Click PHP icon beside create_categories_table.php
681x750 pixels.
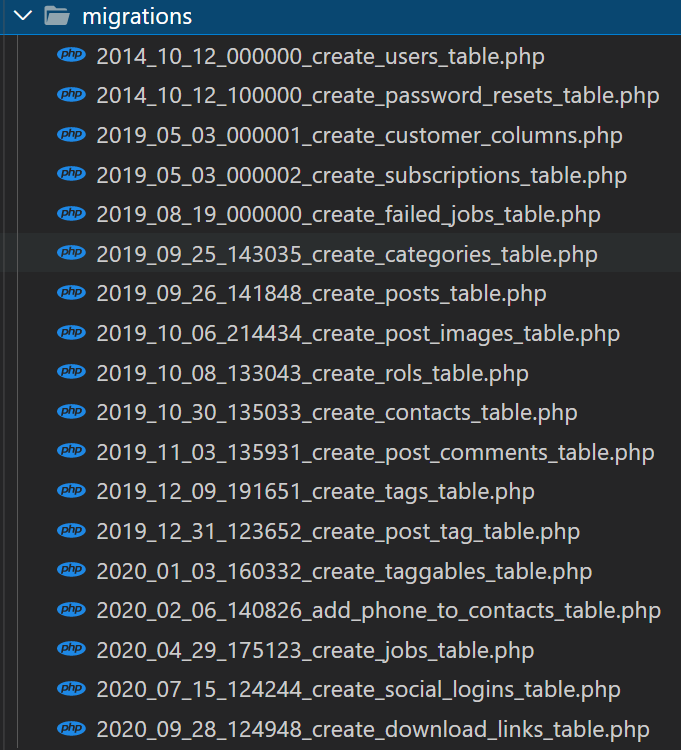71,254
